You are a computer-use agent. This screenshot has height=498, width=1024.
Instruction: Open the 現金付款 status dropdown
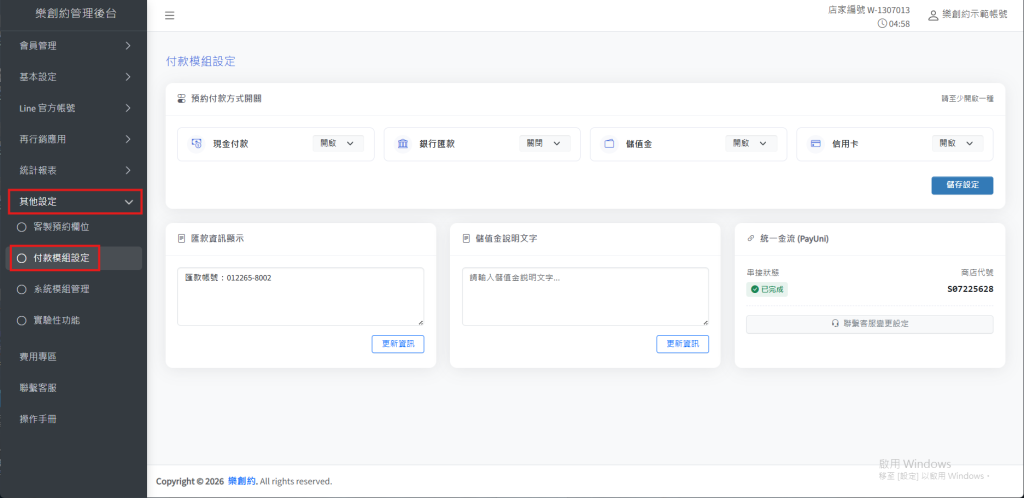[x=338, y=144]
